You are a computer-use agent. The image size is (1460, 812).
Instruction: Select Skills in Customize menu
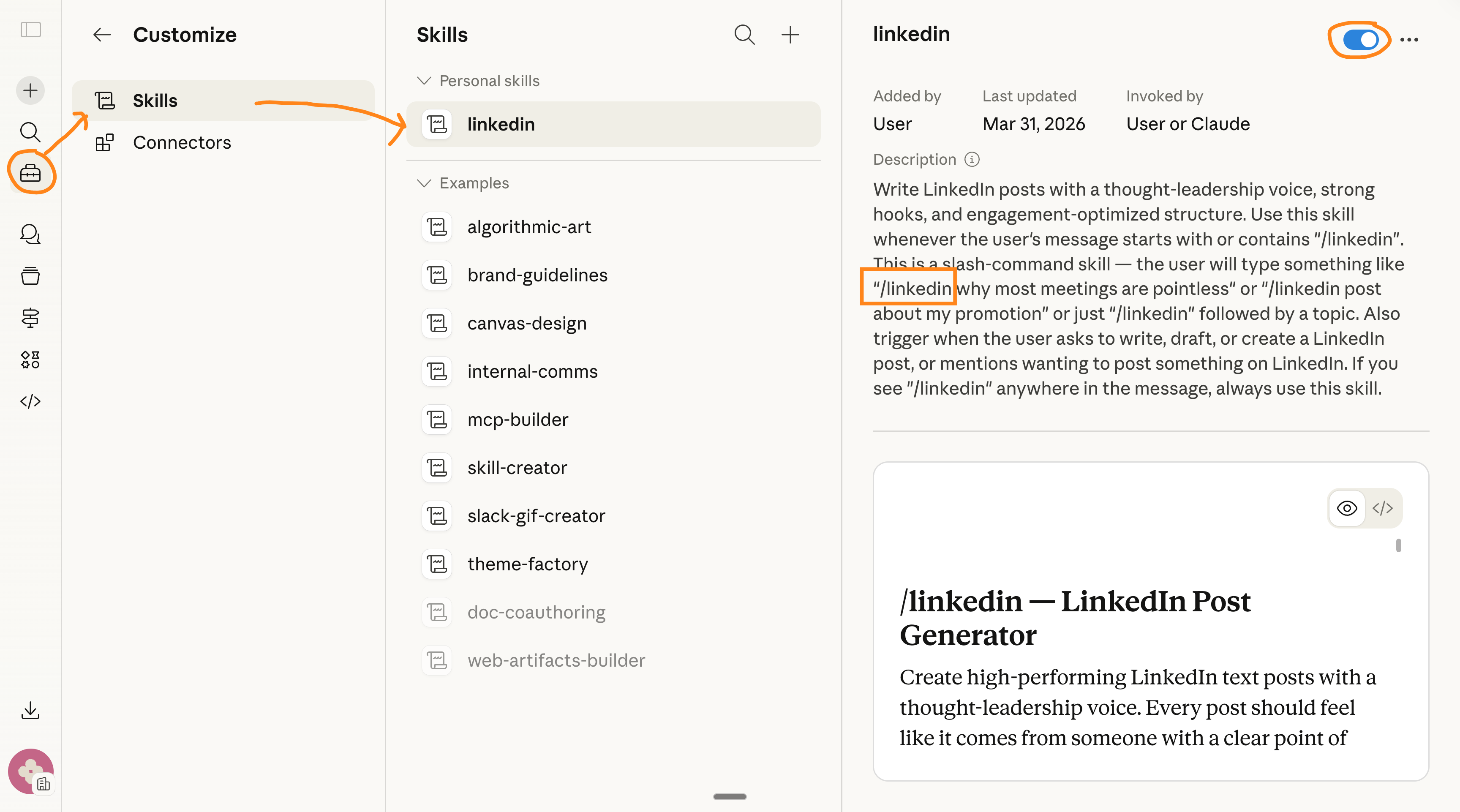coord(155,100)
